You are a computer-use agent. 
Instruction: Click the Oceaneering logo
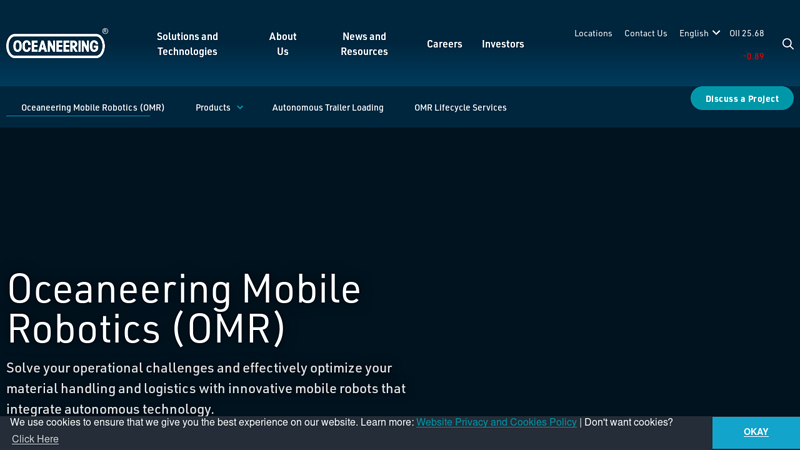(x=56, y=44)
